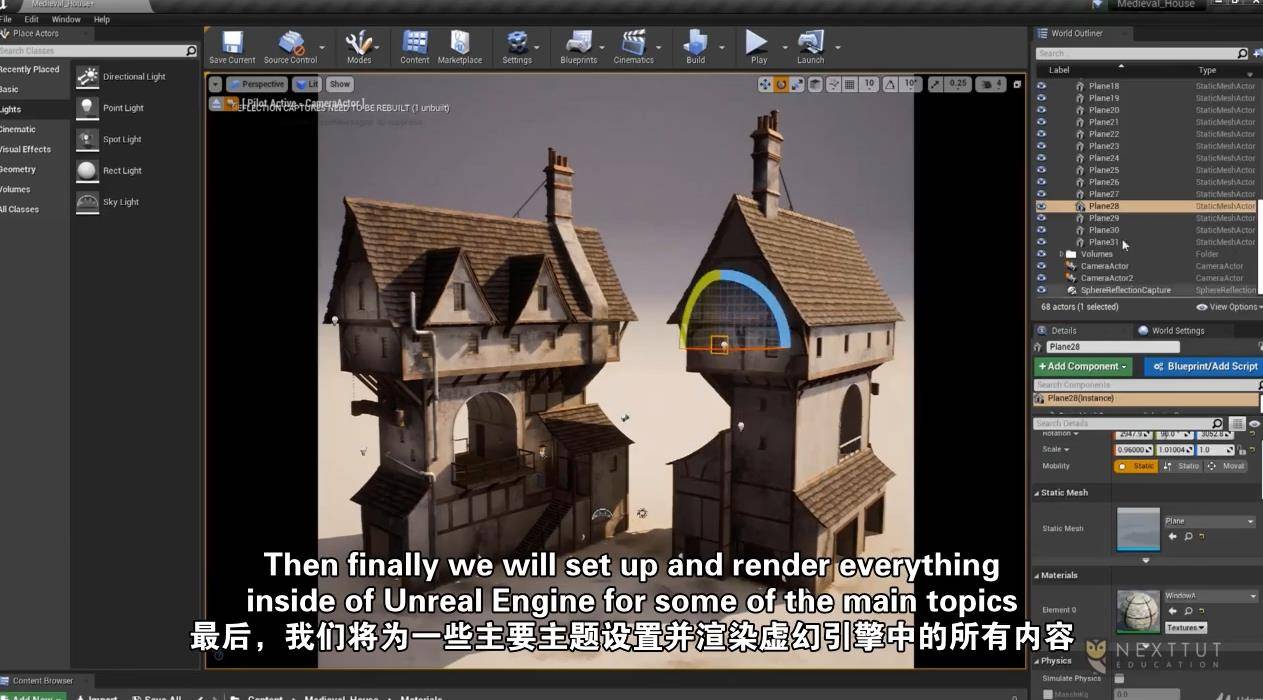Image resolution: width=1263 pixels, height=700 pixels.
Task: Click the WindowA material thumbnail
Action: 1138,611
